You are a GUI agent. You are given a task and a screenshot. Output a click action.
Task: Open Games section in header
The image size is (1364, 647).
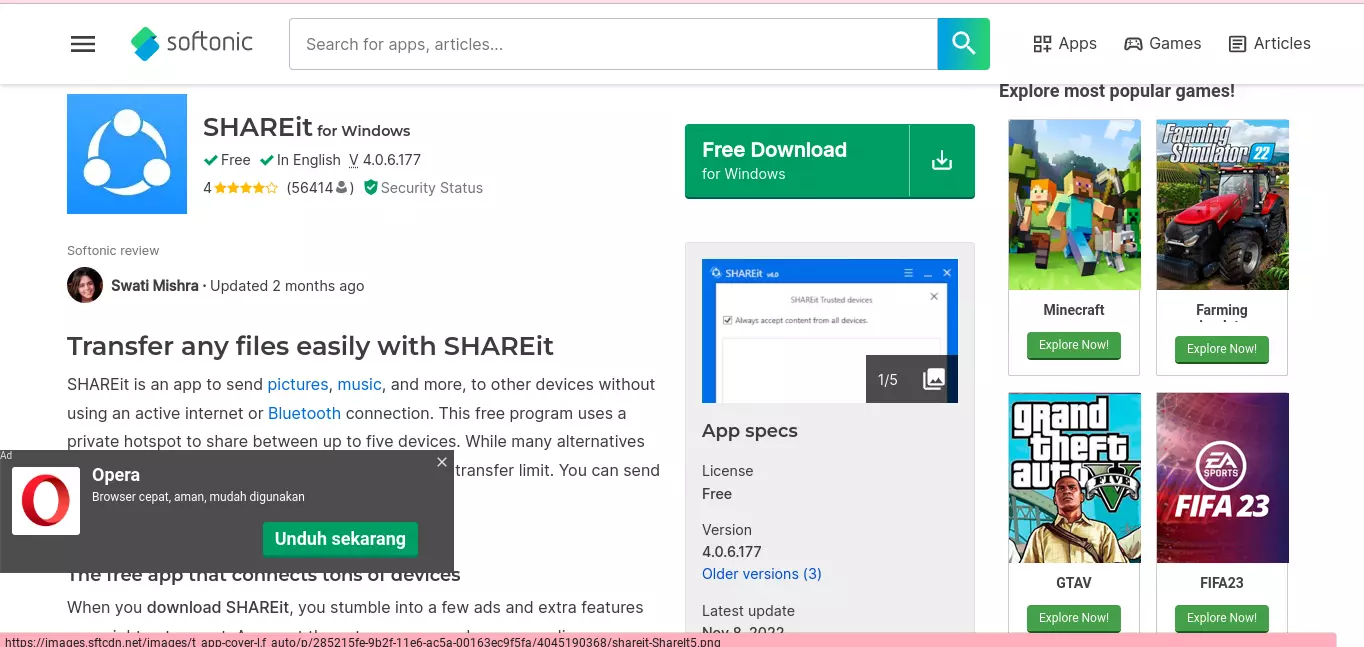pos(1163,44)
